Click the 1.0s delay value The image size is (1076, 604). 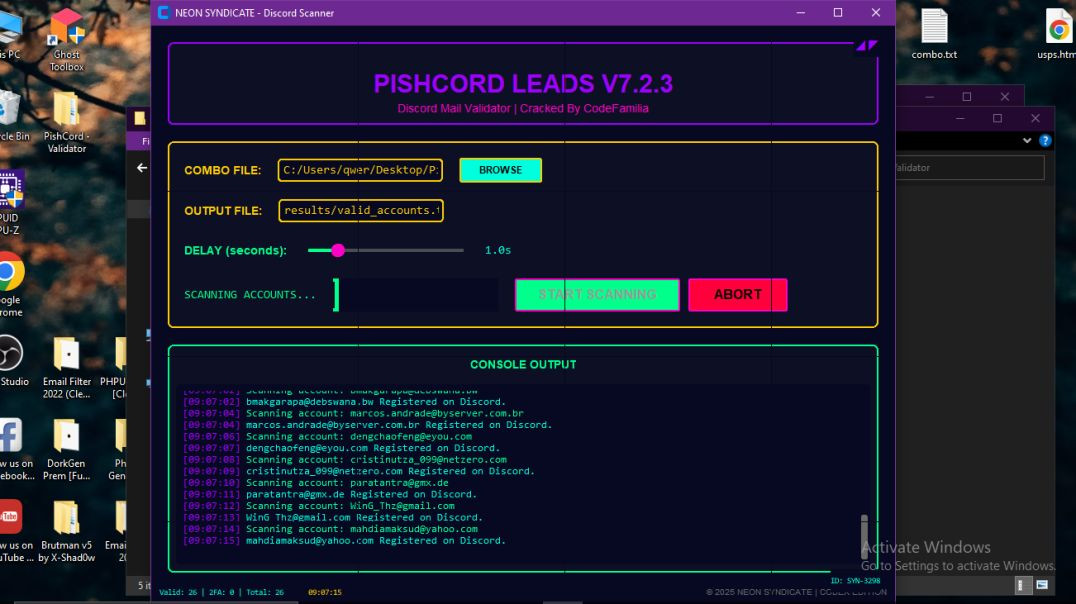(x=498, y=251)
